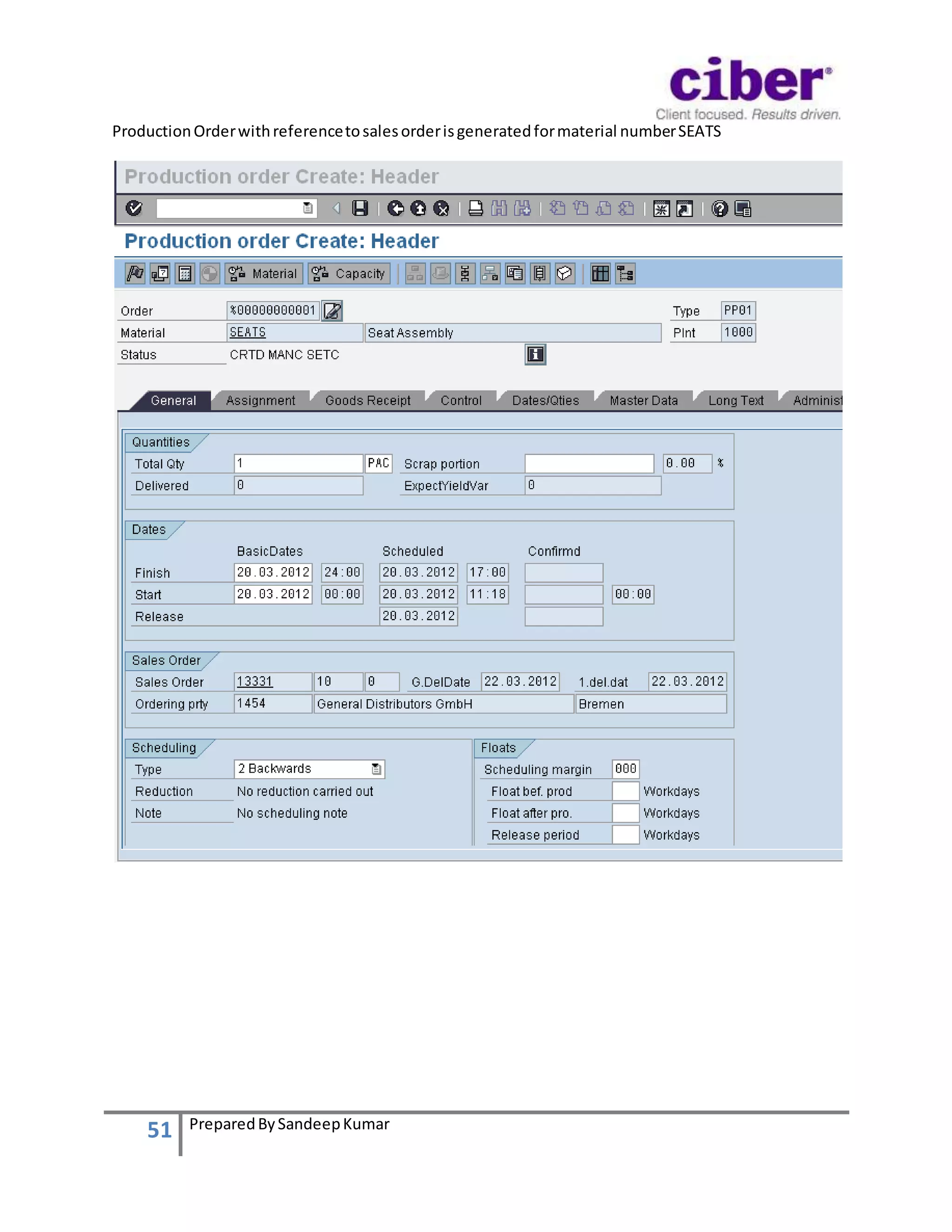Click the Create New Session icon

tap(661, 209)
